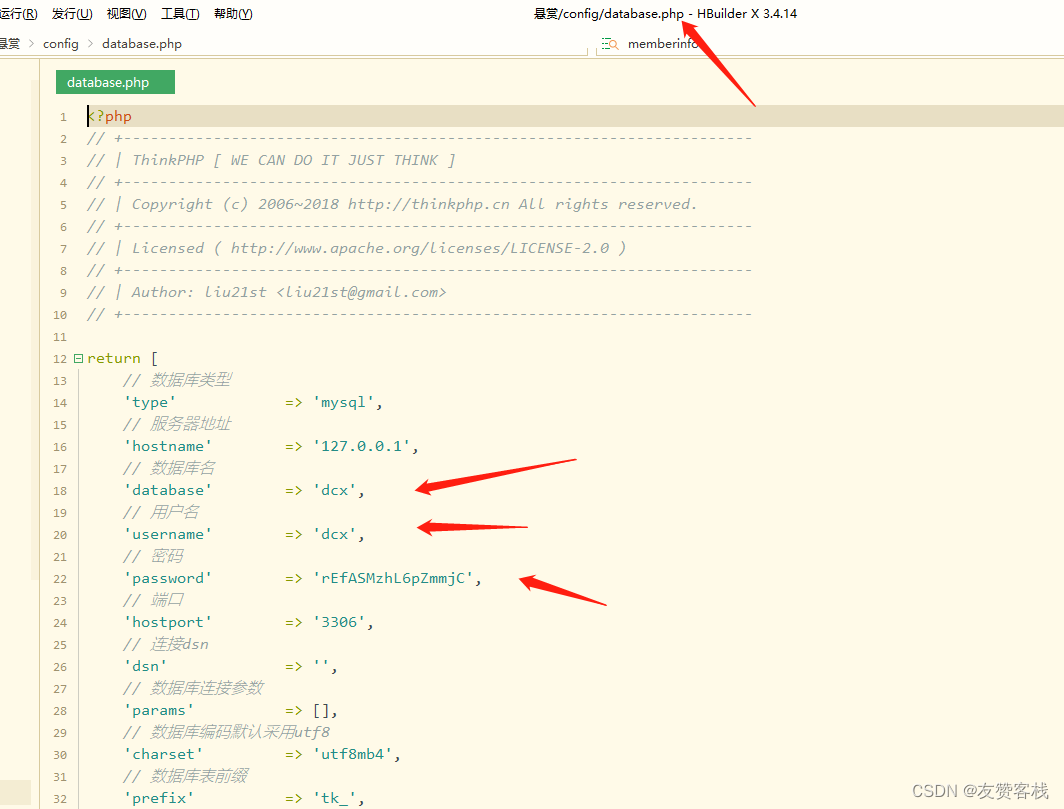The width and height of the screenshot is (1064, 809).
Task: Click the 'dsn' key
Action: 146,666
